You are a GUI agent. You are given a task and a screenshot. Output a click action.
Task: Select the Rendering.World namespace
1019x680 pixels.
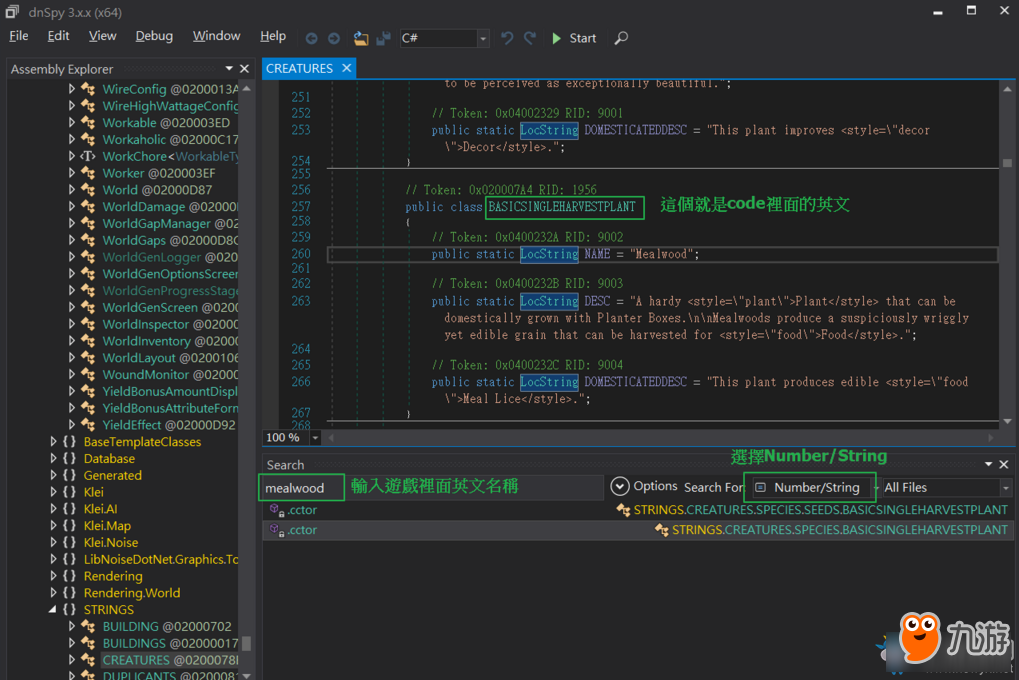(132, 593)
